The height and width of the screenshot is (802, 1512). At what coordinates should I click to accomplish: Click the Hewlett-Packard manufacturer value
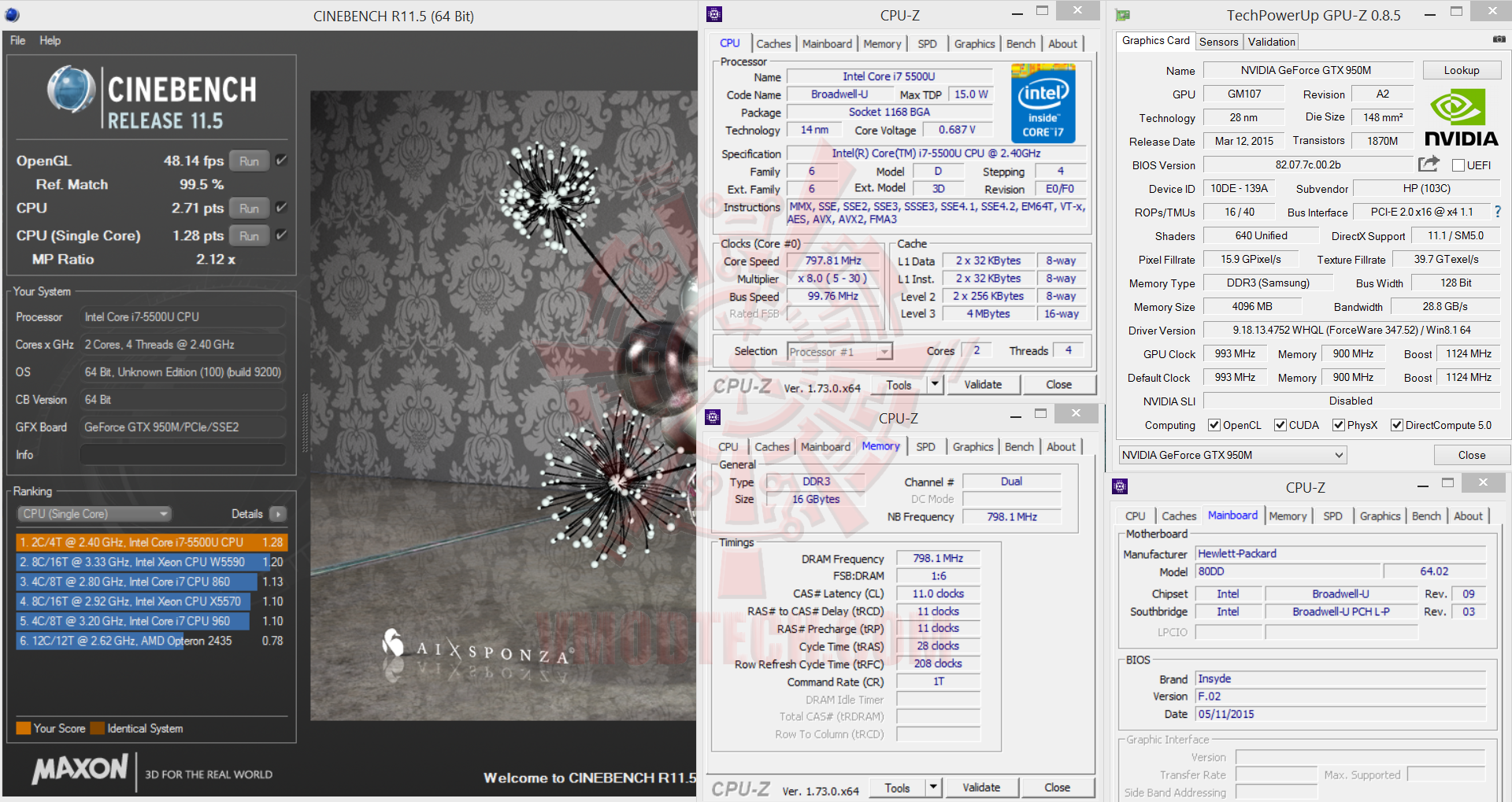[x=1340, y=553]
